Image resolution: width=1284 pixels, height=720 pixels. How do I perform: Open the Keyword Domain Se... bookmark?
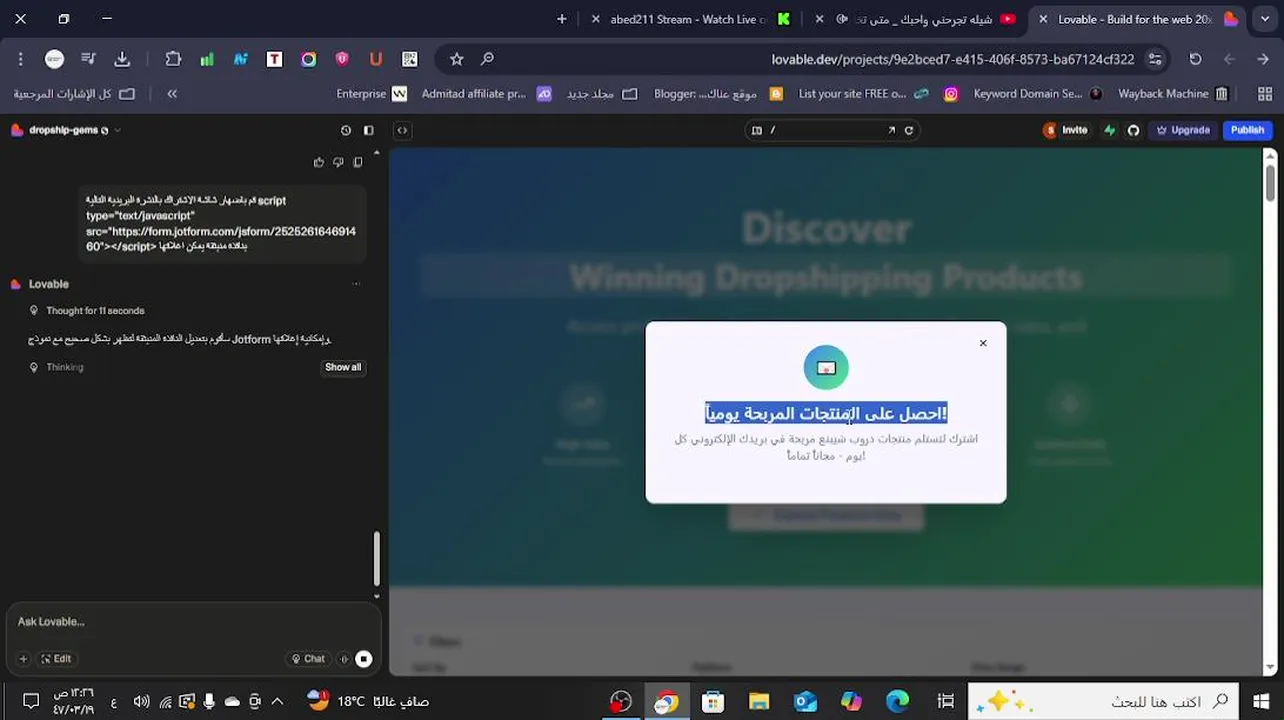tap(1037, 94)
